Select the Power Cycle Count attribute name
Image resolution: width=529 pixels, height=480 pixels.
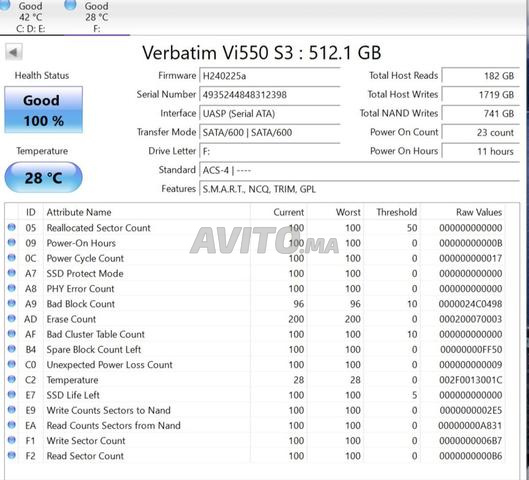[85, 258]
